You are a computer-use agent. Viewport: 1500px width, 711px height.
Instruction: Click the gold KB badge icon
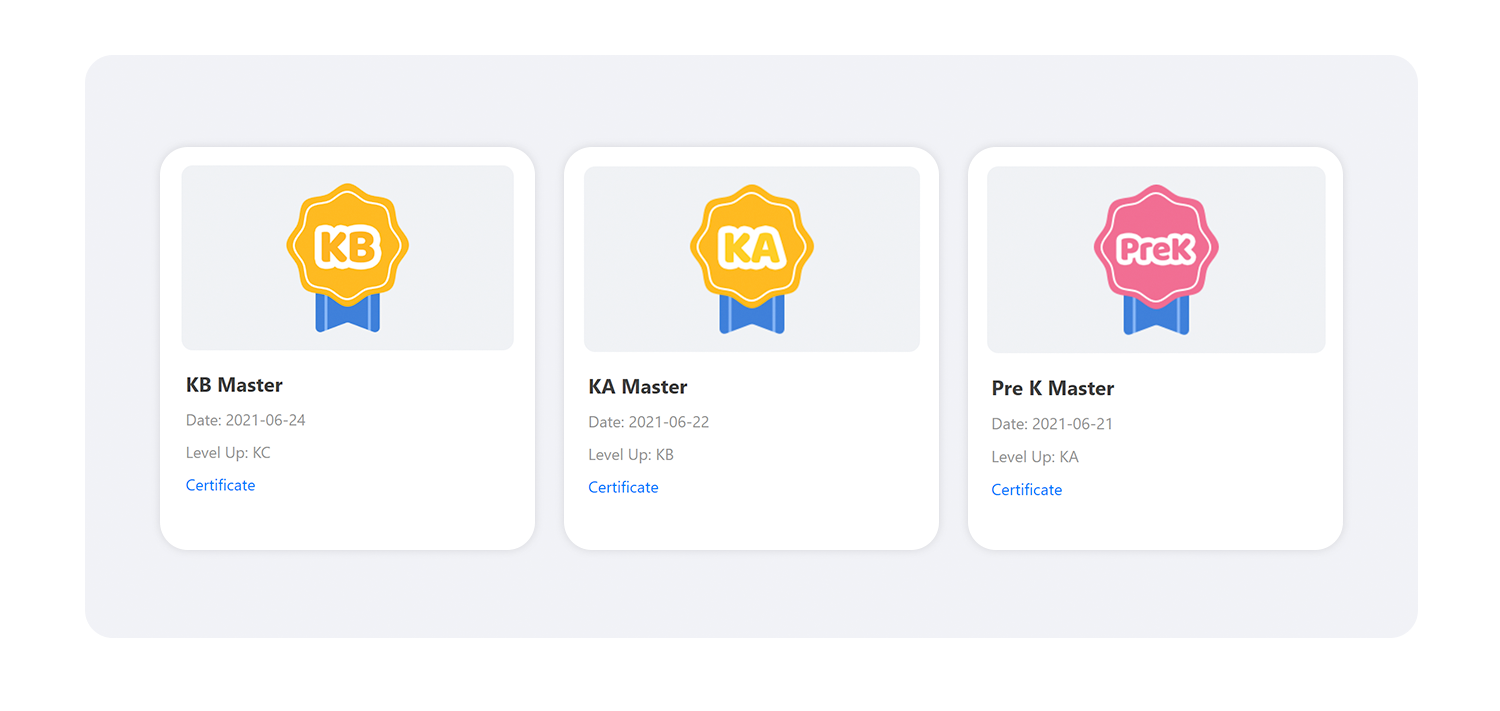(347, 244)
